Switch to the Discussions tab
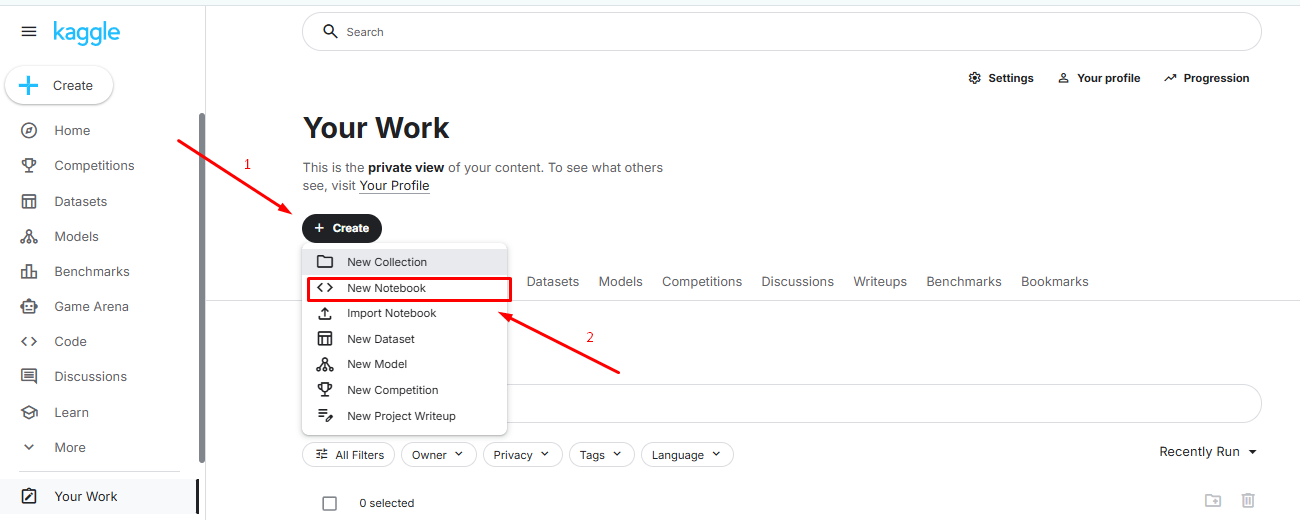 point(797,282)
